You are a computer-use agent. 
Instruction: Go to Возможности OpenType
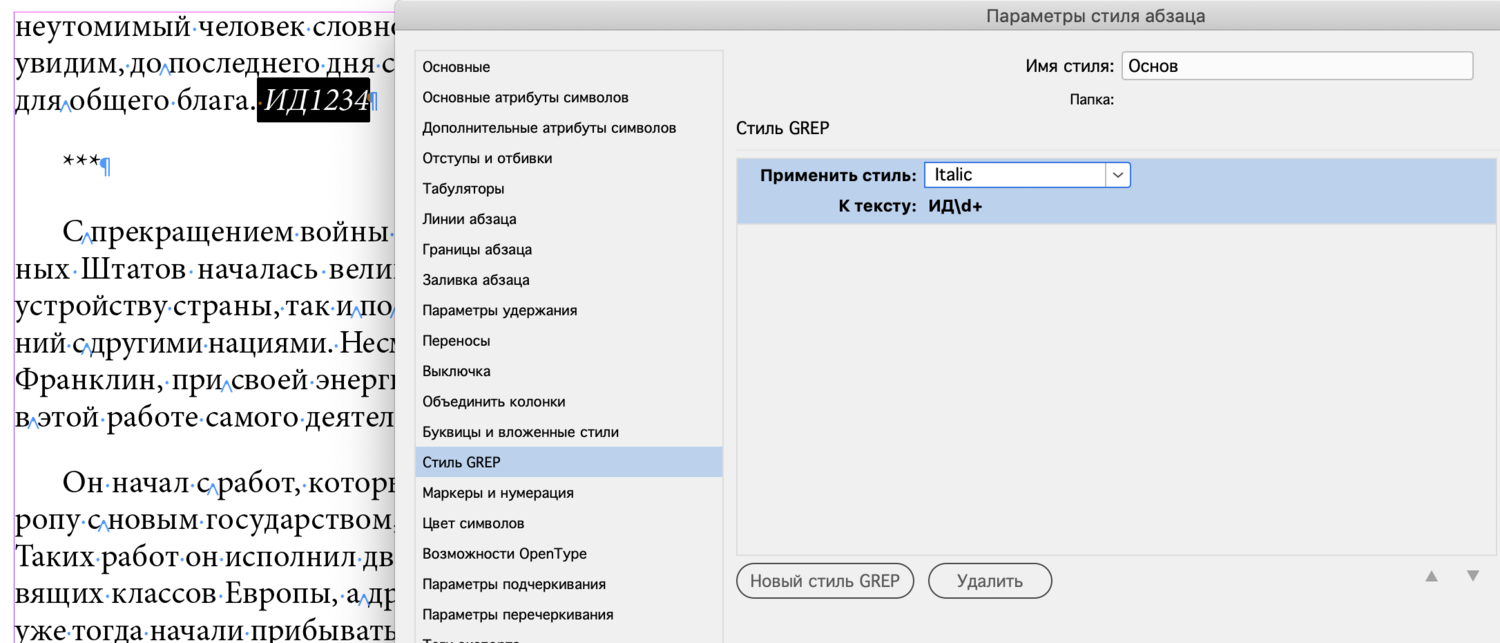coord(504,554)
